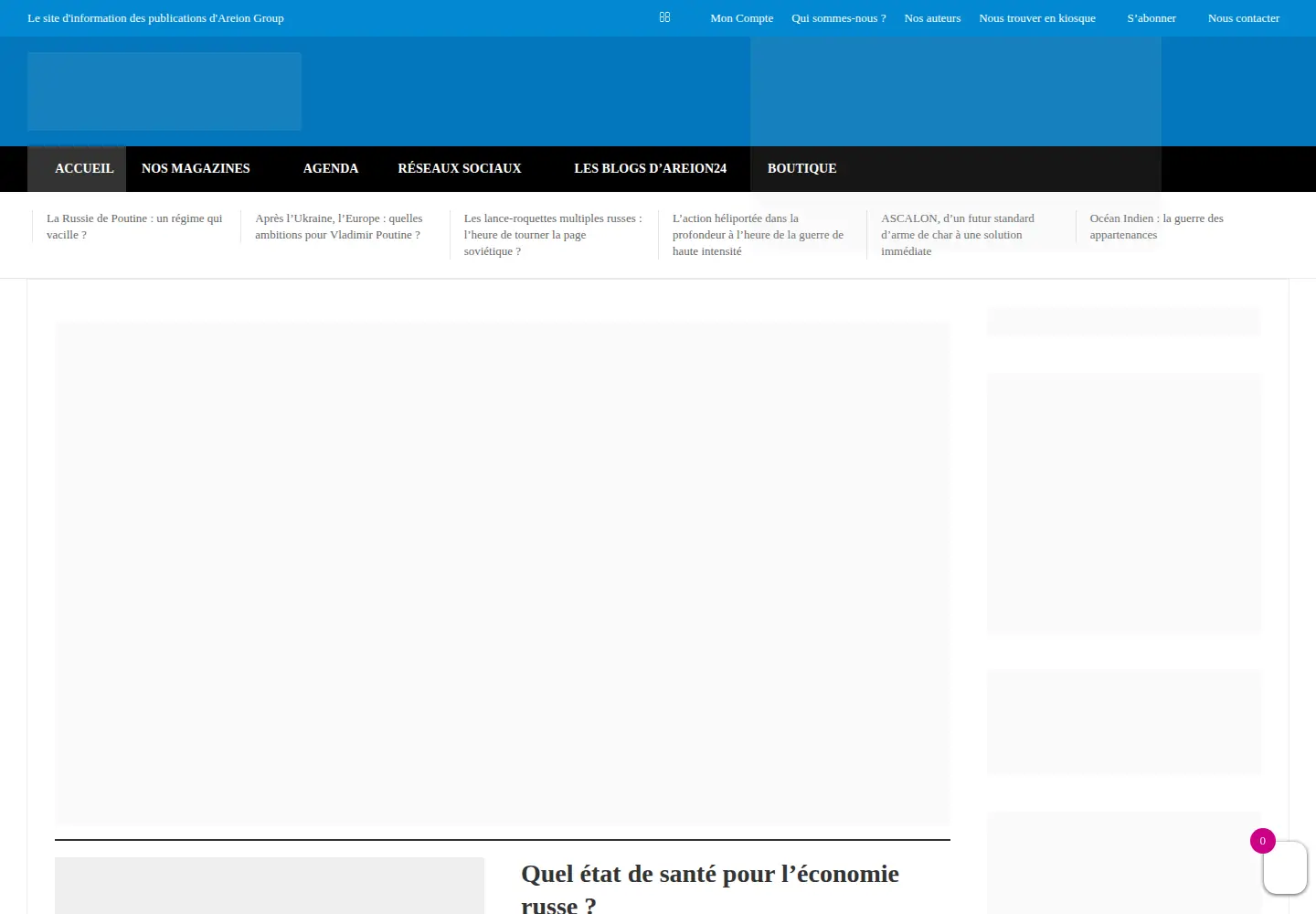This screenshot has width=1316, height=914.
Task: Open the S'abonner subscription link
Action: click(x=1151, y=18)
